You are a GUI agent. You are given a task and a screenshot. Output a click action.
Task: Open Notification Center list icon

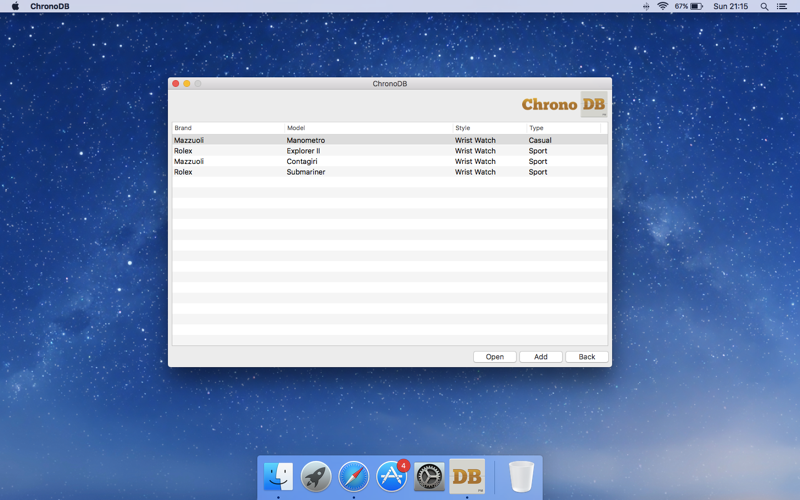782,6
